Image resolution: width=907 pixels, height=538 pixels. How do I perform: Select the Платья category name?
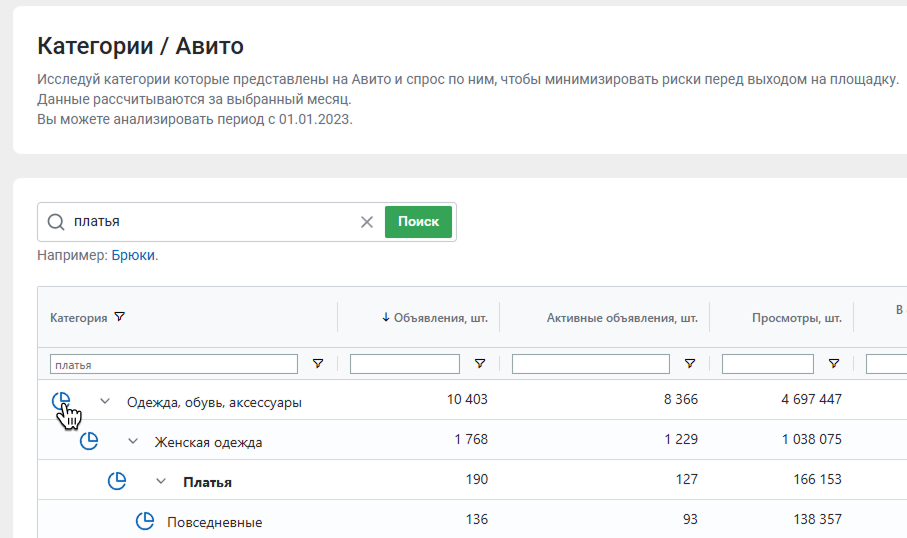[x=207, y=482]
